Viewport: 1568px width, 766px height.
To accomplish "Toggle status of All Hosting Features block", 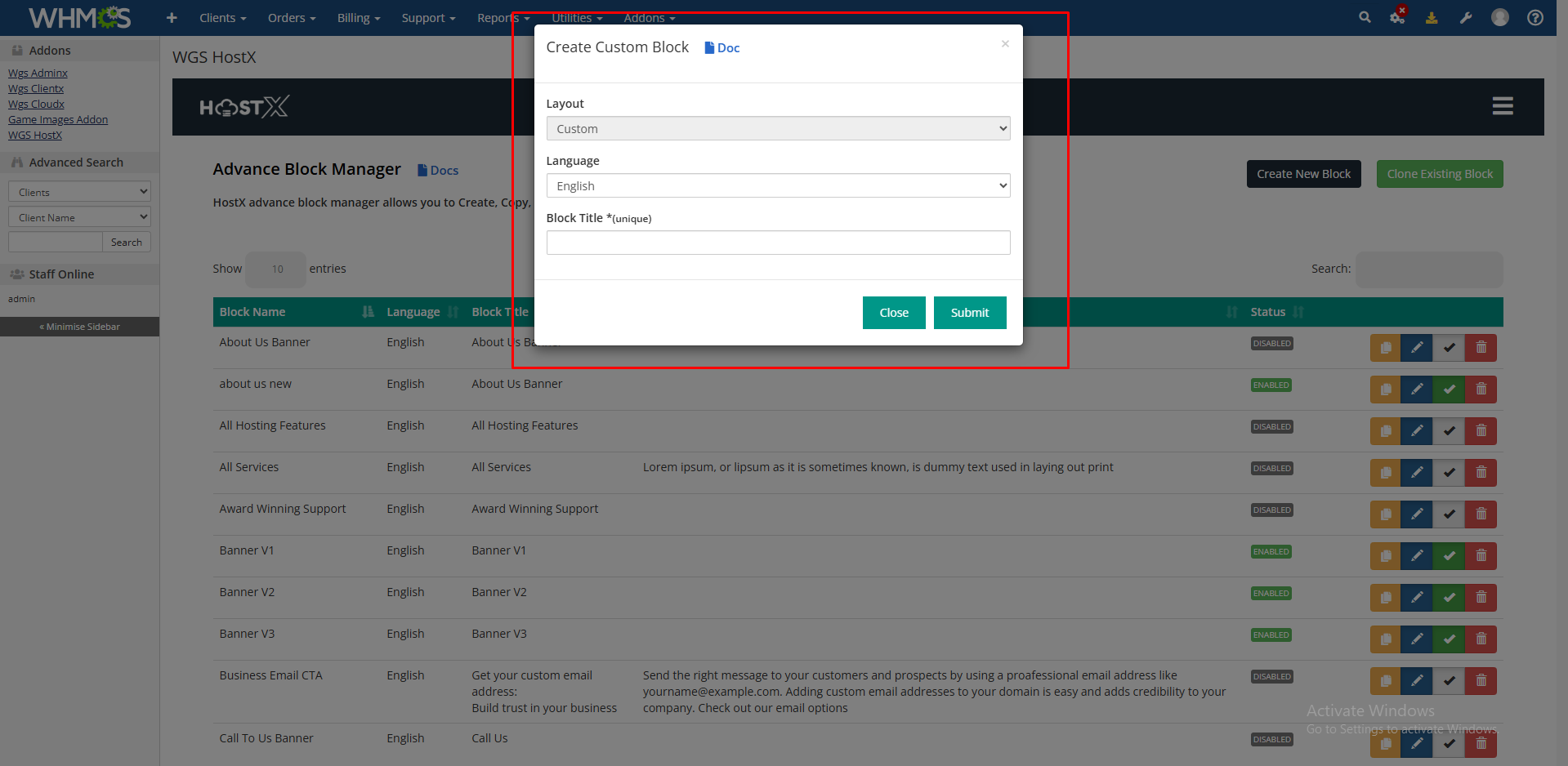I will coord(1449,431).
